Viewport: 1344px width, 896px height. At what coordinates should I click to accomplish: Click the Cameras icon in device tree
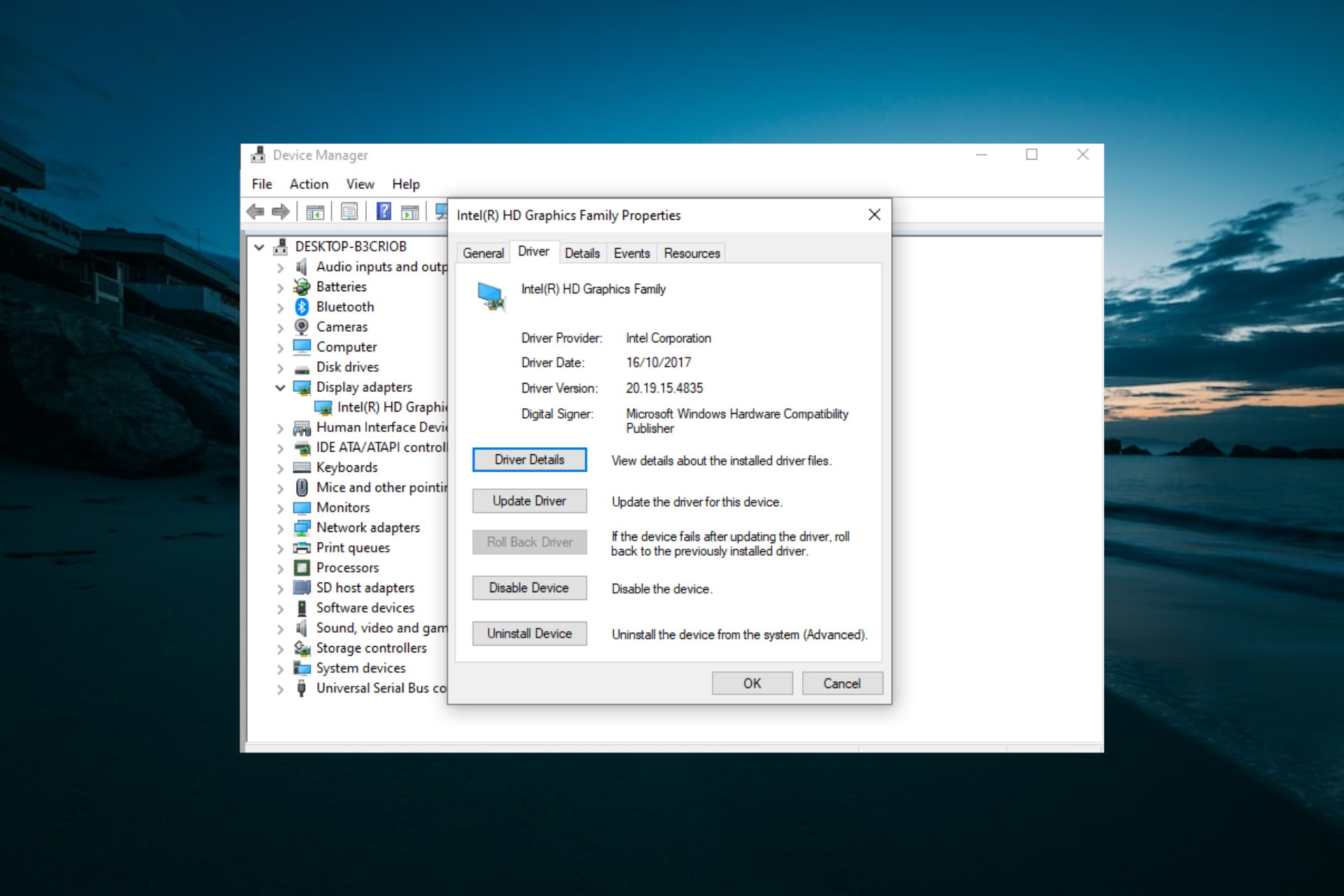[x=302, y=327]
